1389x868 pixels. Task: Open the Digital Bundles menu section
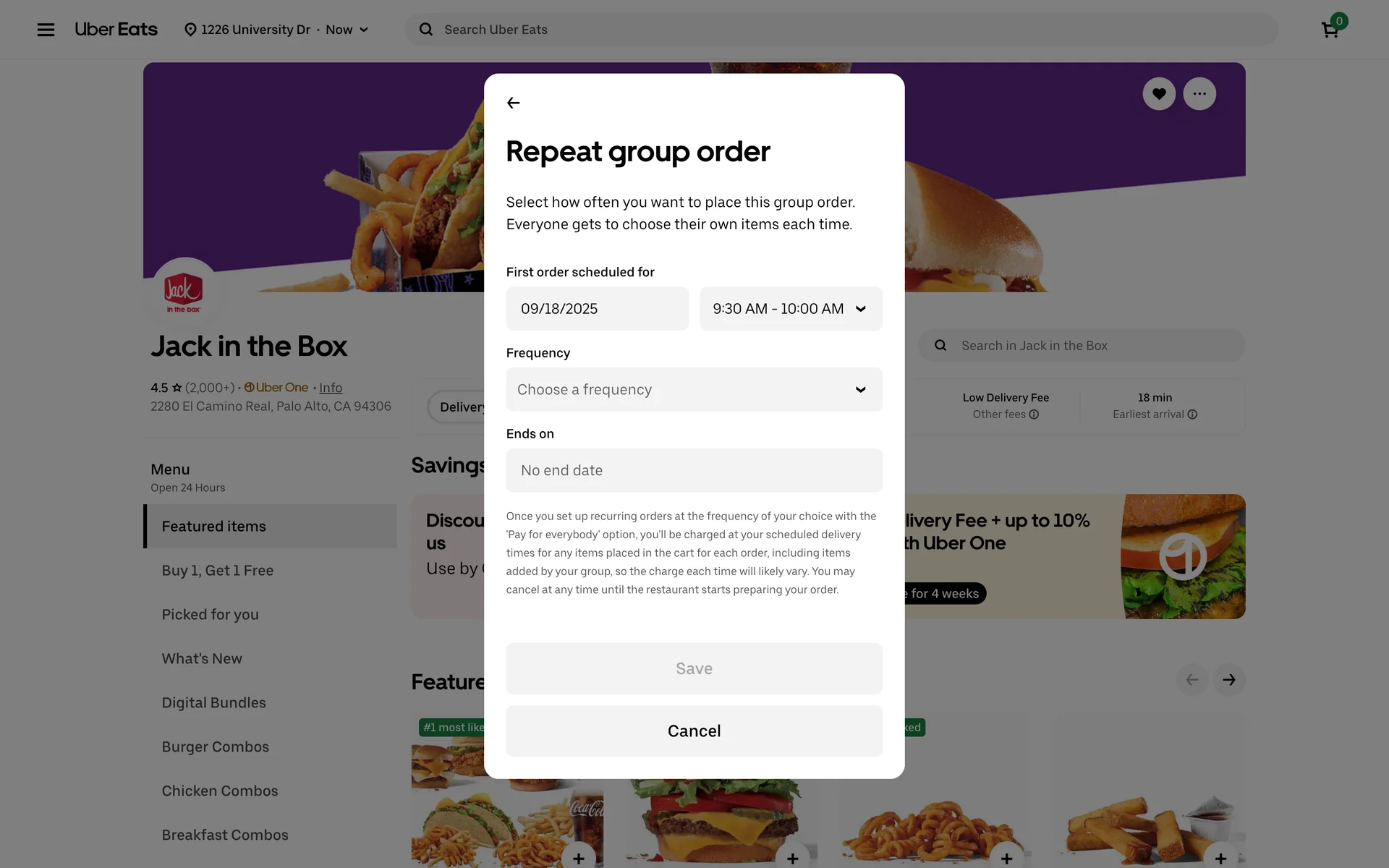point(214,703)
